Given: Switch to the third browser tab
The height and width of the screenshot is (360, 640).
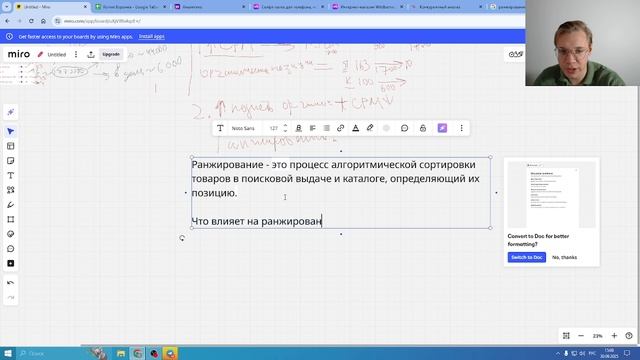Looking at the screenshot, I should pos(209,7).
